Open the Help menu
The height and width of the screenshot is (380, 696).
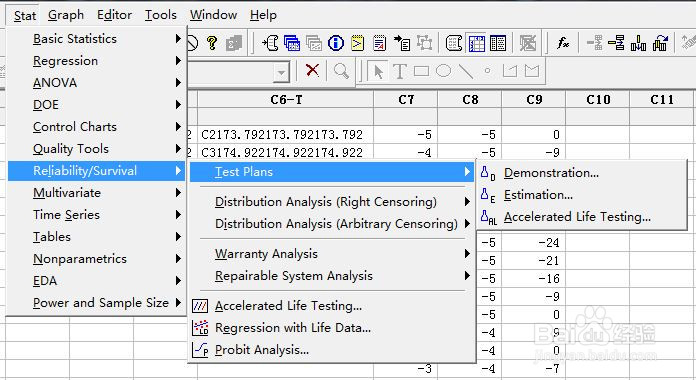[x=263, y=15]
